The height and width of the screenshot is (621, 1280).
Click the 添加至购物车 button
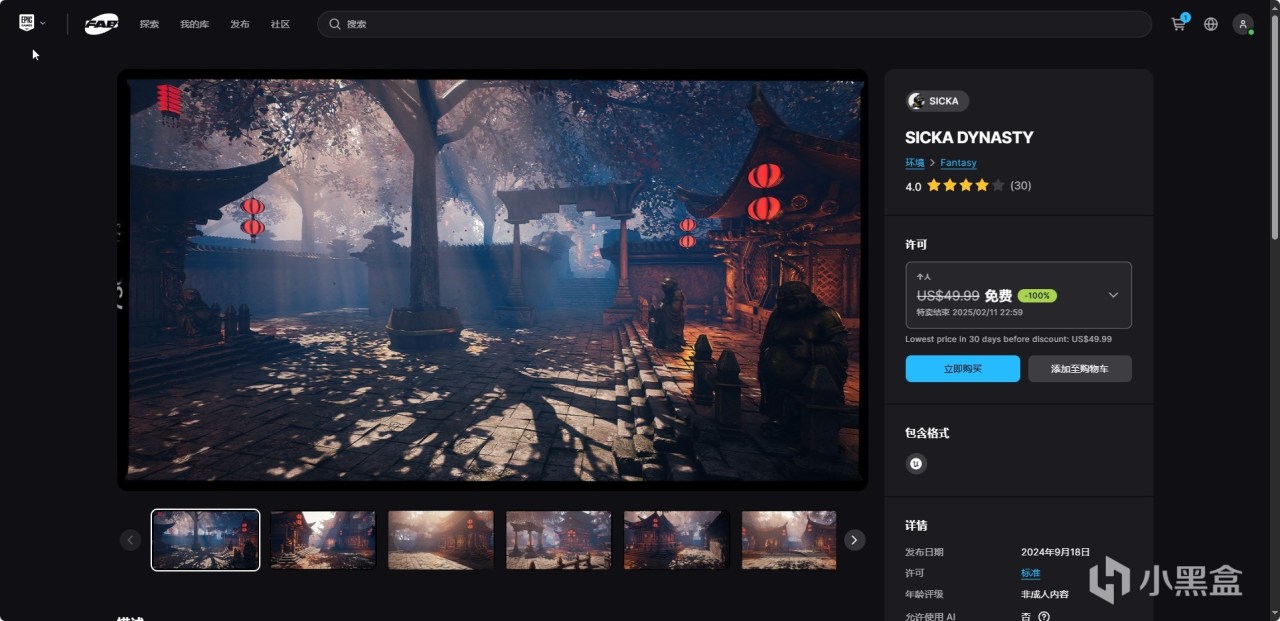pos(1080,369)
